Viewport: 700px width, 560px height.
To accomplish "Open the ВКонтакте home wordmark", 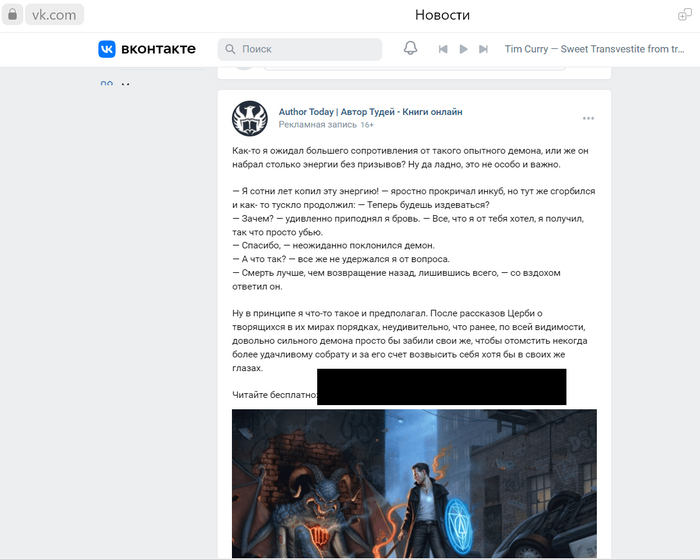I will [x=158, y=49].
